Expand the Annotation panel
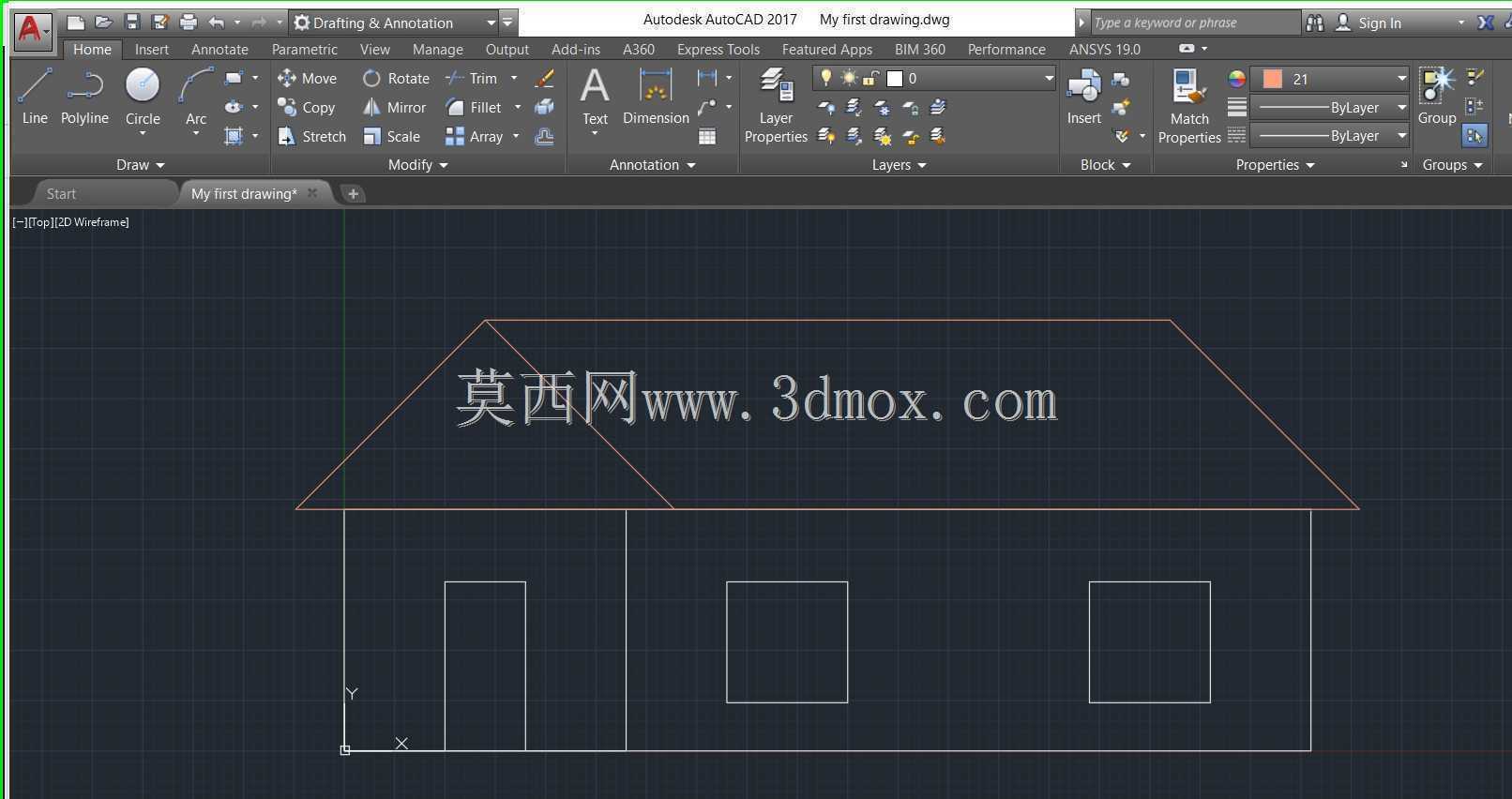 coord(653,165)
